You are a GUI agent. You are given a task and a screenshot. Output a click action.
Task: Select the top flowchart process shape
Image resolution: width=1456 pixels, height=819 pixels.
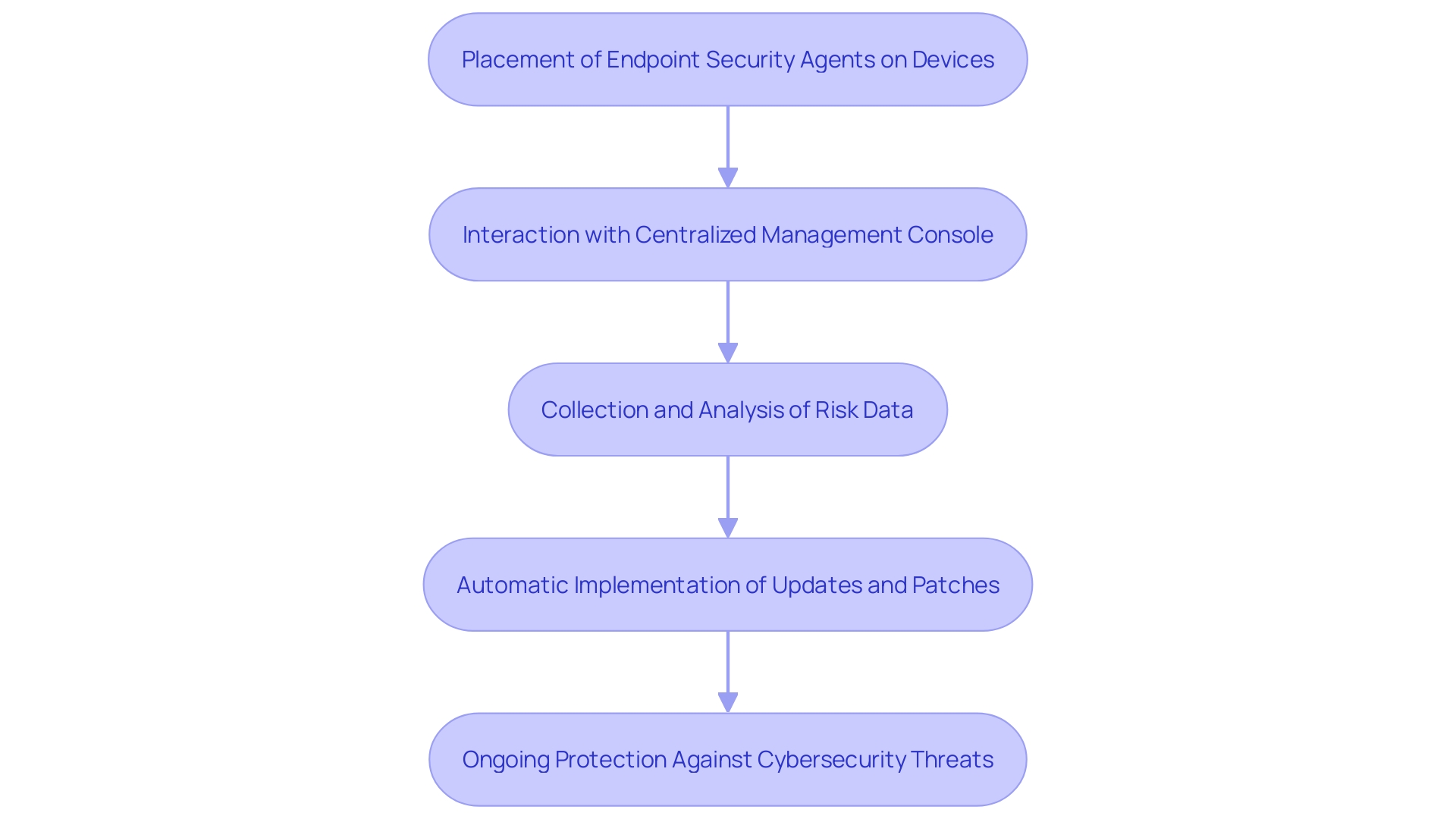[x=727, y=59]
